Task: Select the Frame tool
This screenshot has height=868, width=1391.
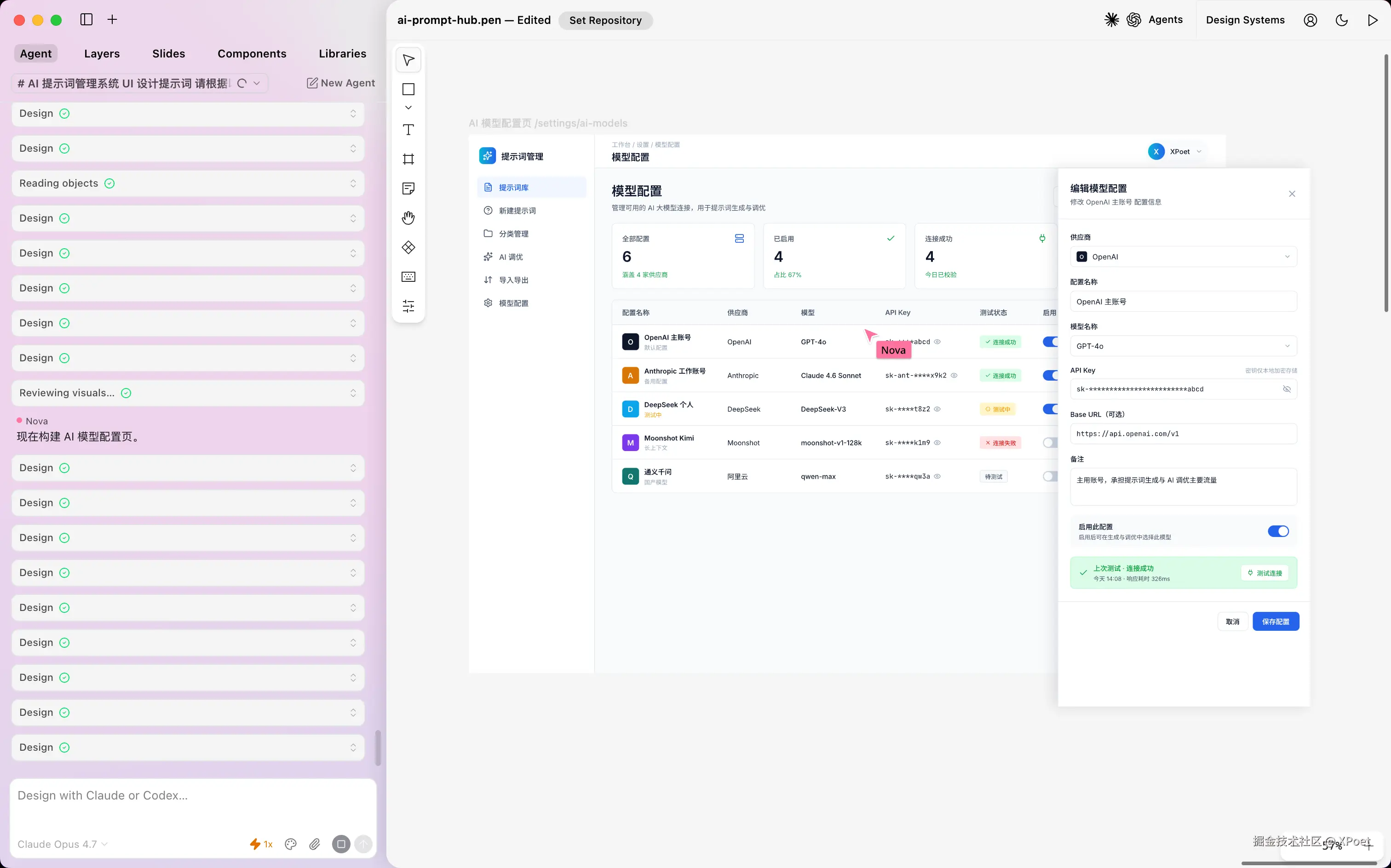Action: click(x=408, y=159)
